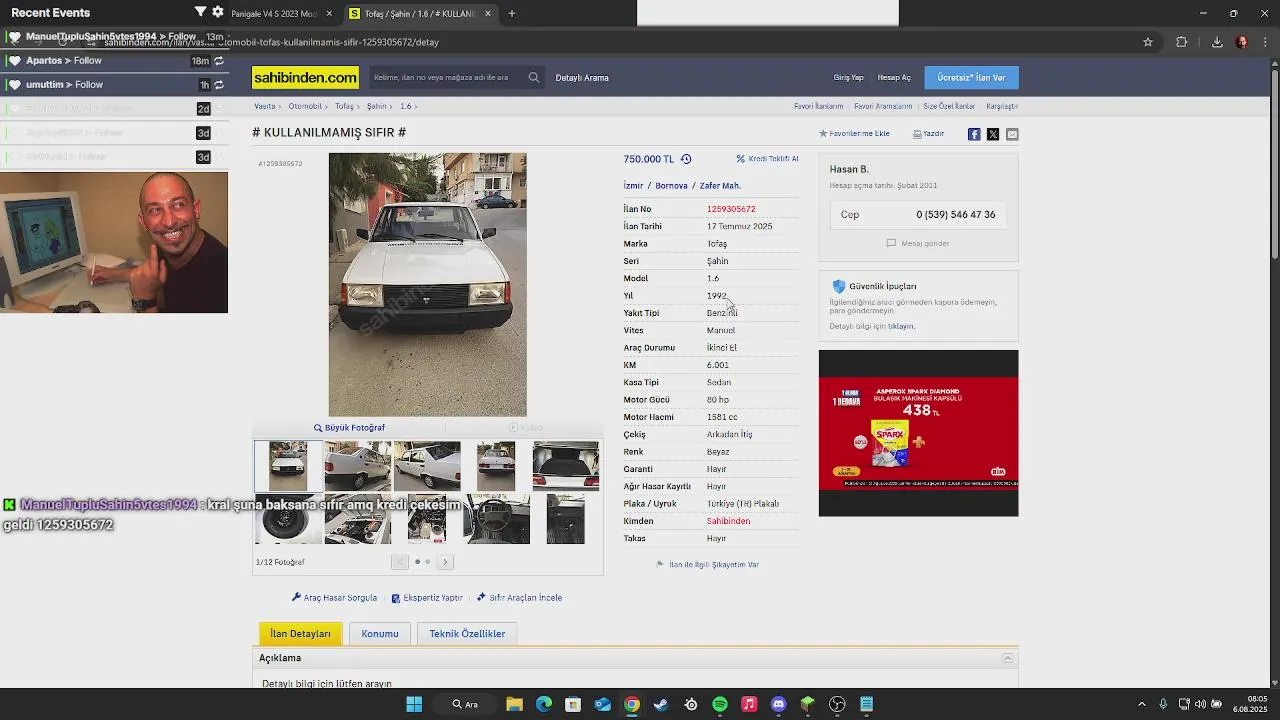Open the Bornova location link
Image resolution: width=1280 pixels, height=720 pixels.
(672, 186)
